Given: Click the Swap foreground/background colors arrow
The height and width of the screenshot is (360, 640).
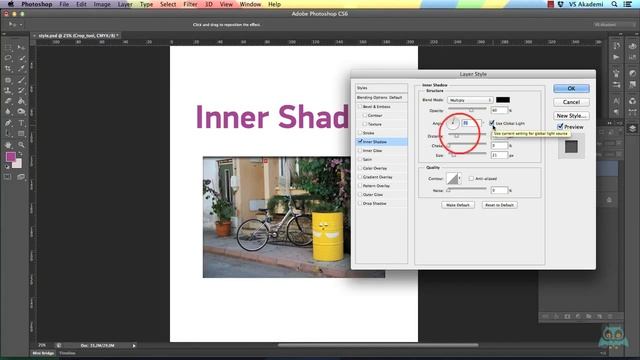Looking at the screenshot, I should [20, 153].
